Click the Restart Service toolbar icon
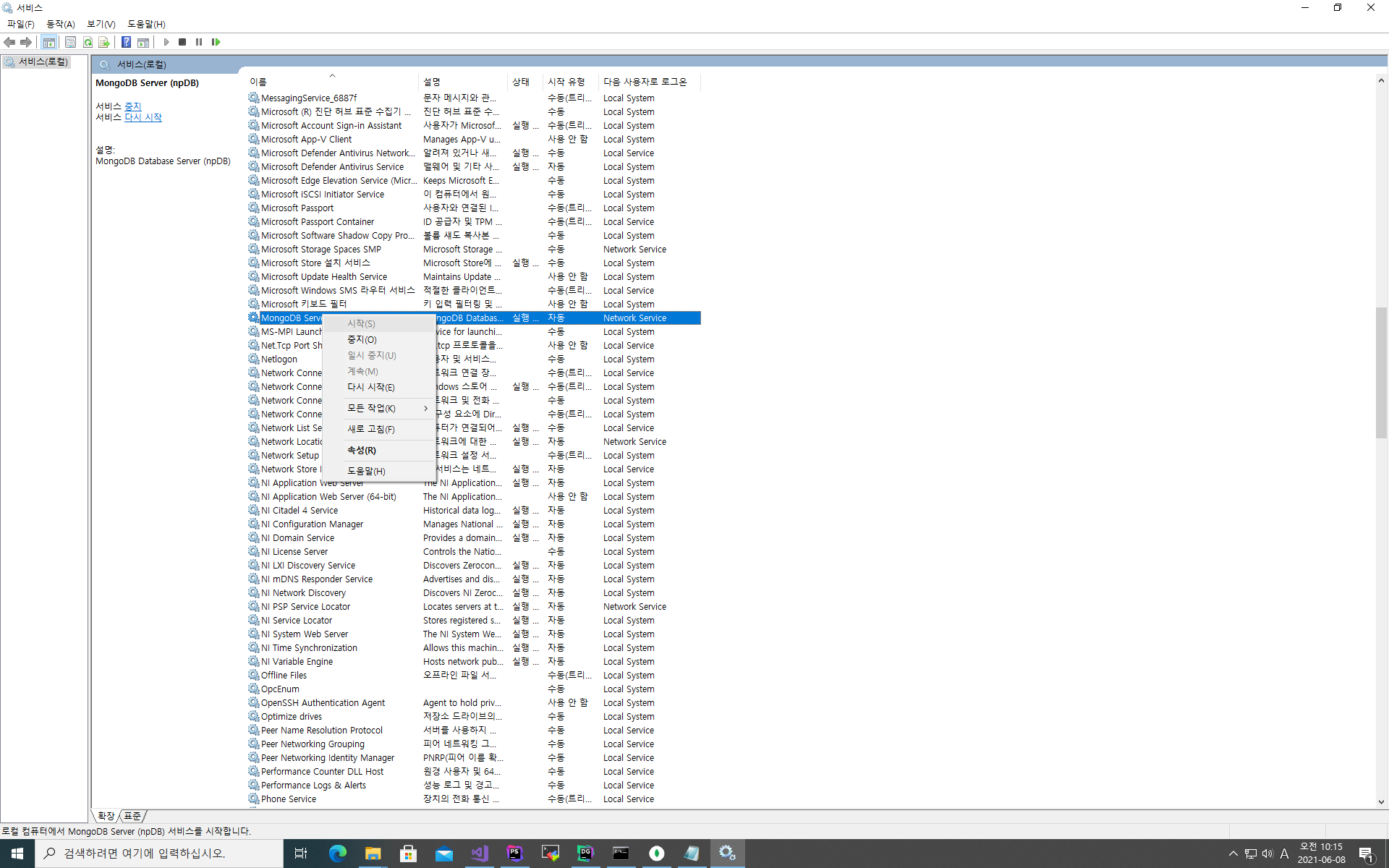 [x=216, y=42]
